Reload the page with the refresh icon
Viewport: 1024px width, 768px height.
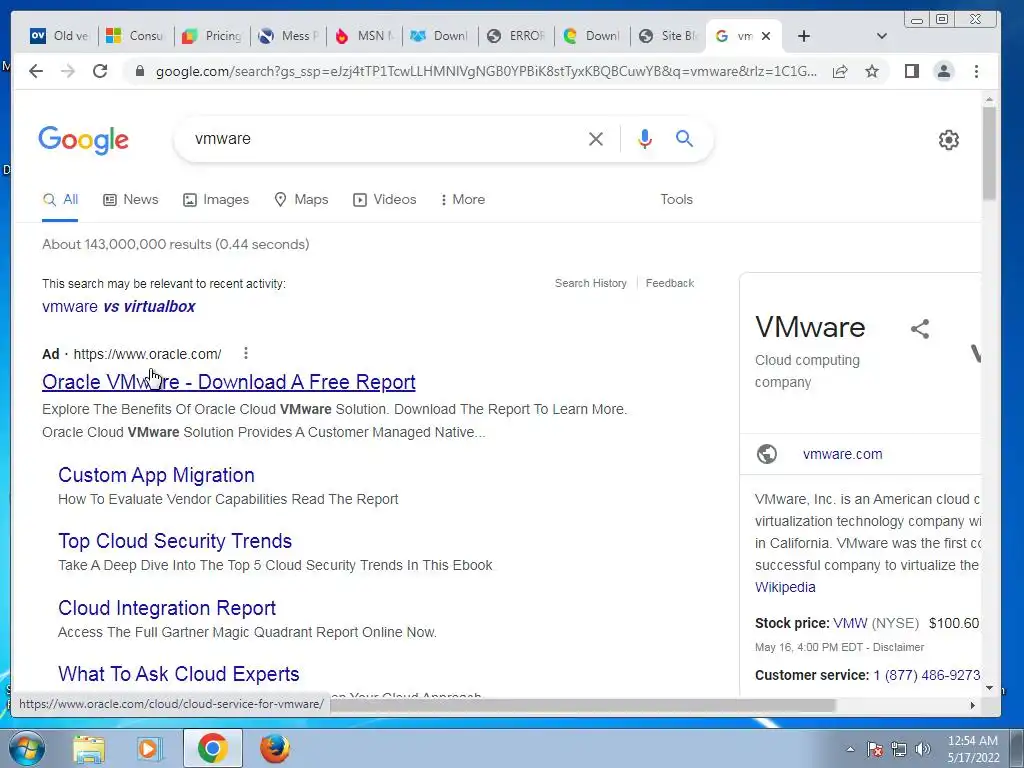click(x=100, y=71)
